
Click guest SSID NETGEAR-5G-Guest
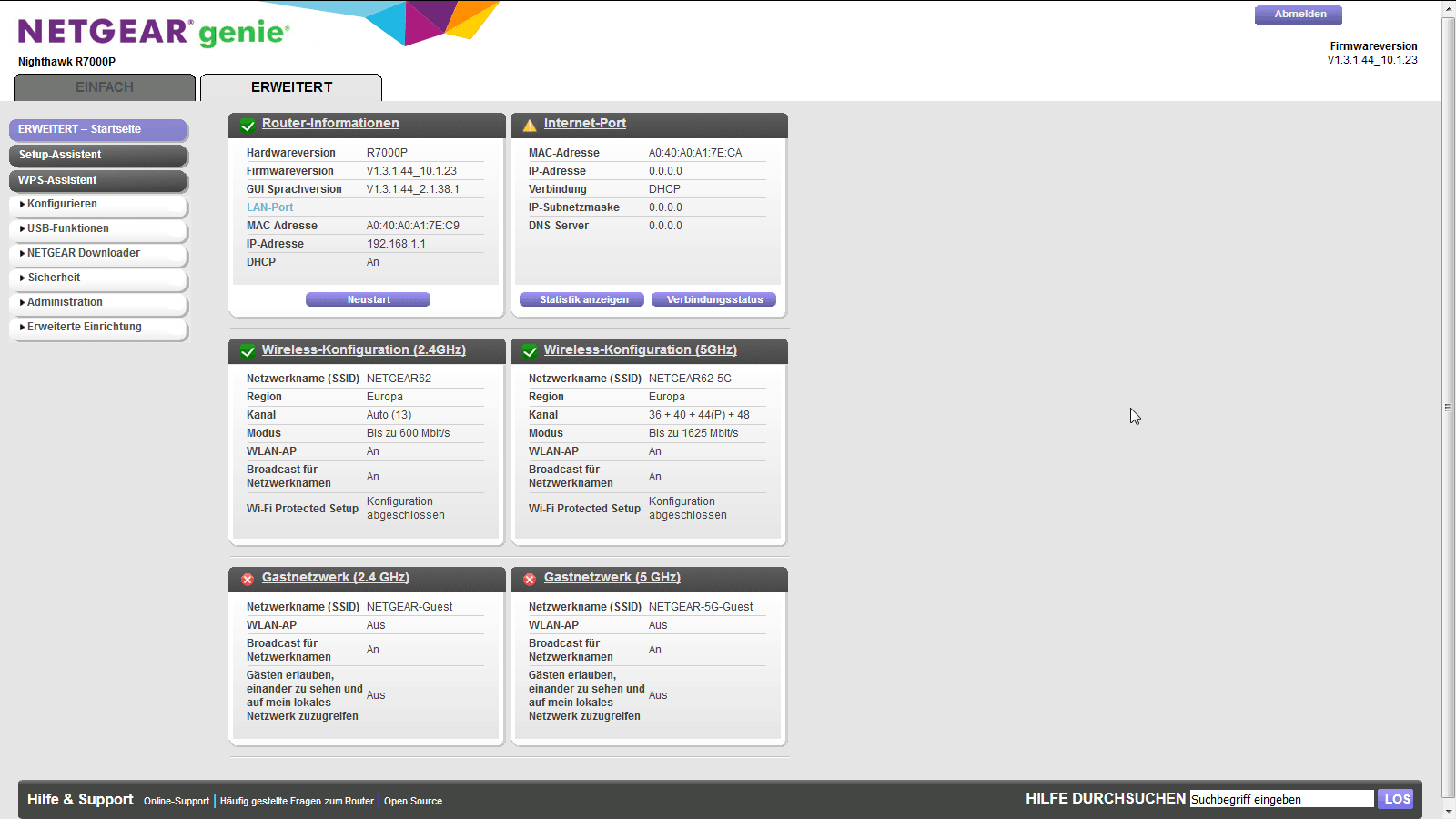701,607
